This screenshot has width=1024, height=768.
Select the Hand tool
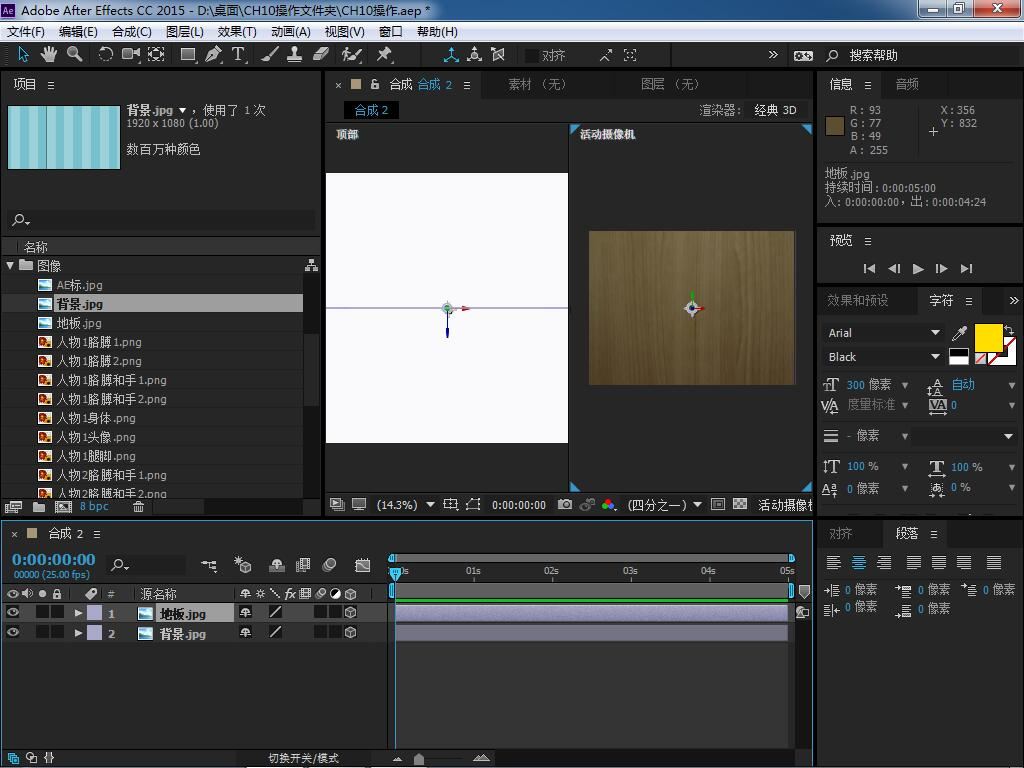[50, 55]
